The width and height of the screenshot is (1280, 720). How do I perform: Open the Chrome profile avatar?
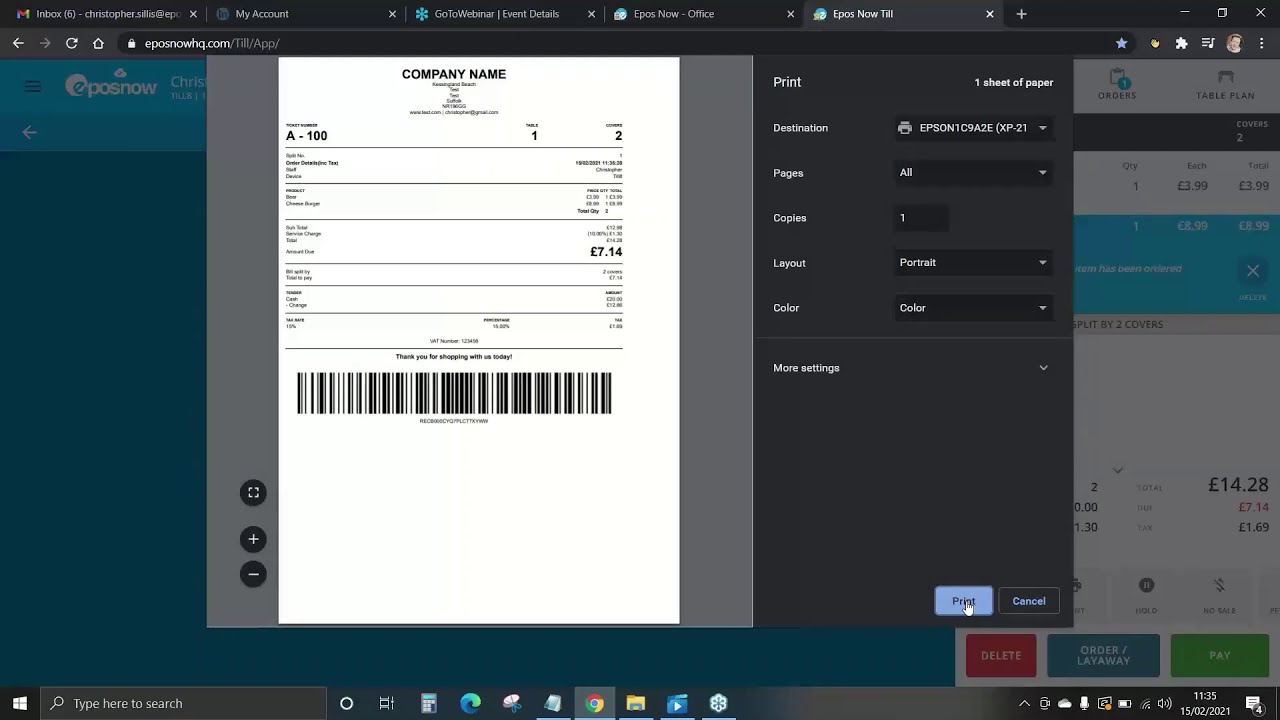(x=1234, y=43)
